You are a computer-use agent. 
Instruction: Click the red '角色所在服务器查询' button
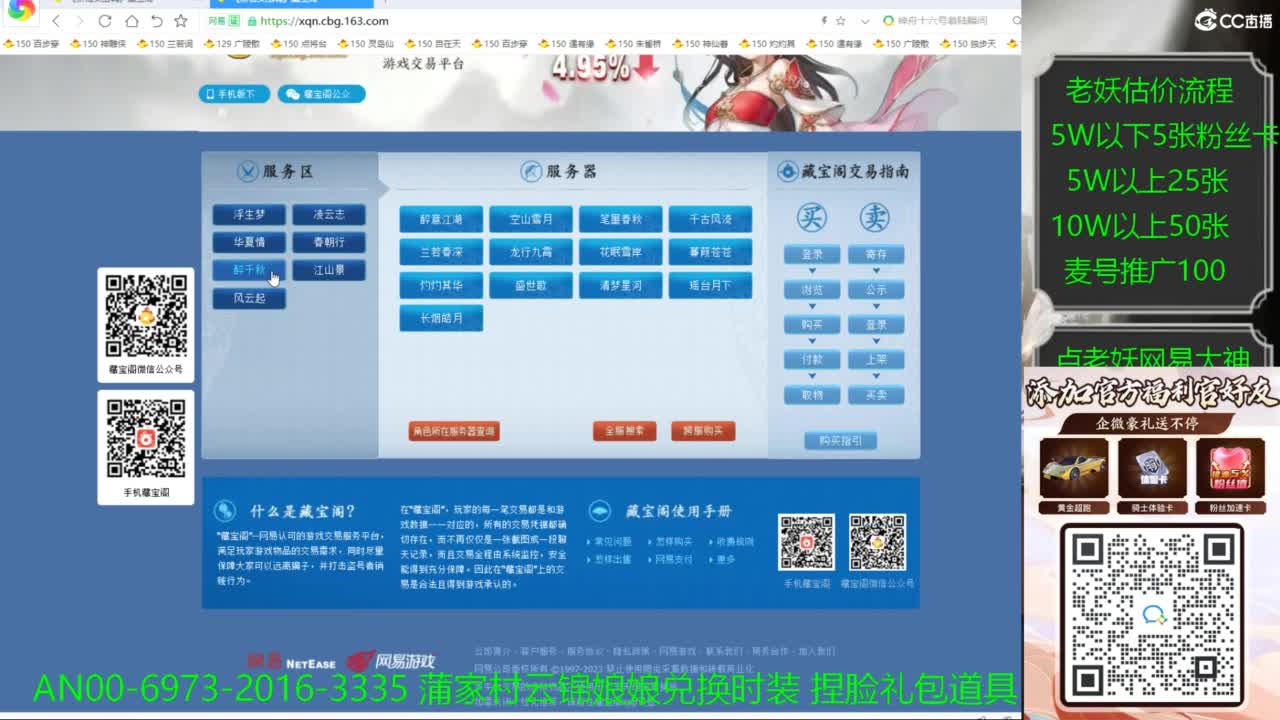[x=454, y=431]
